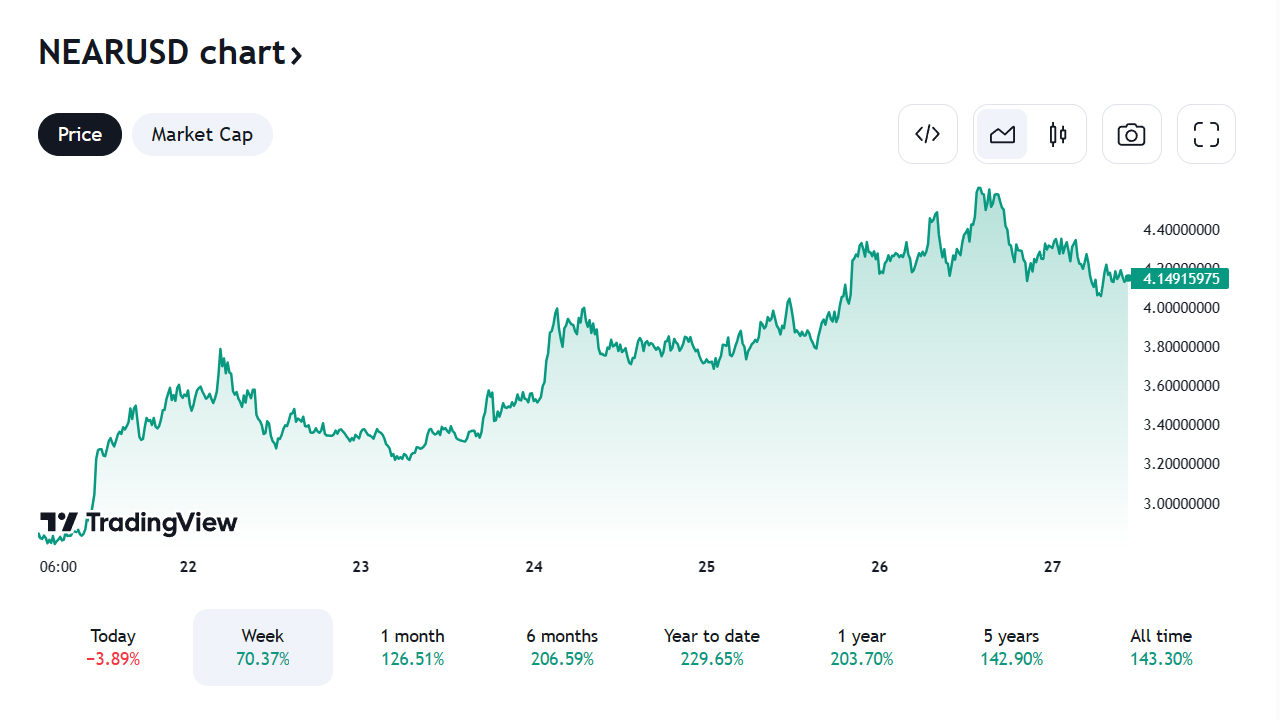This screenshot has width=1280, height=720.
Task: Select the Week time range
Action: pyautogui.click(x=263, y=647)
